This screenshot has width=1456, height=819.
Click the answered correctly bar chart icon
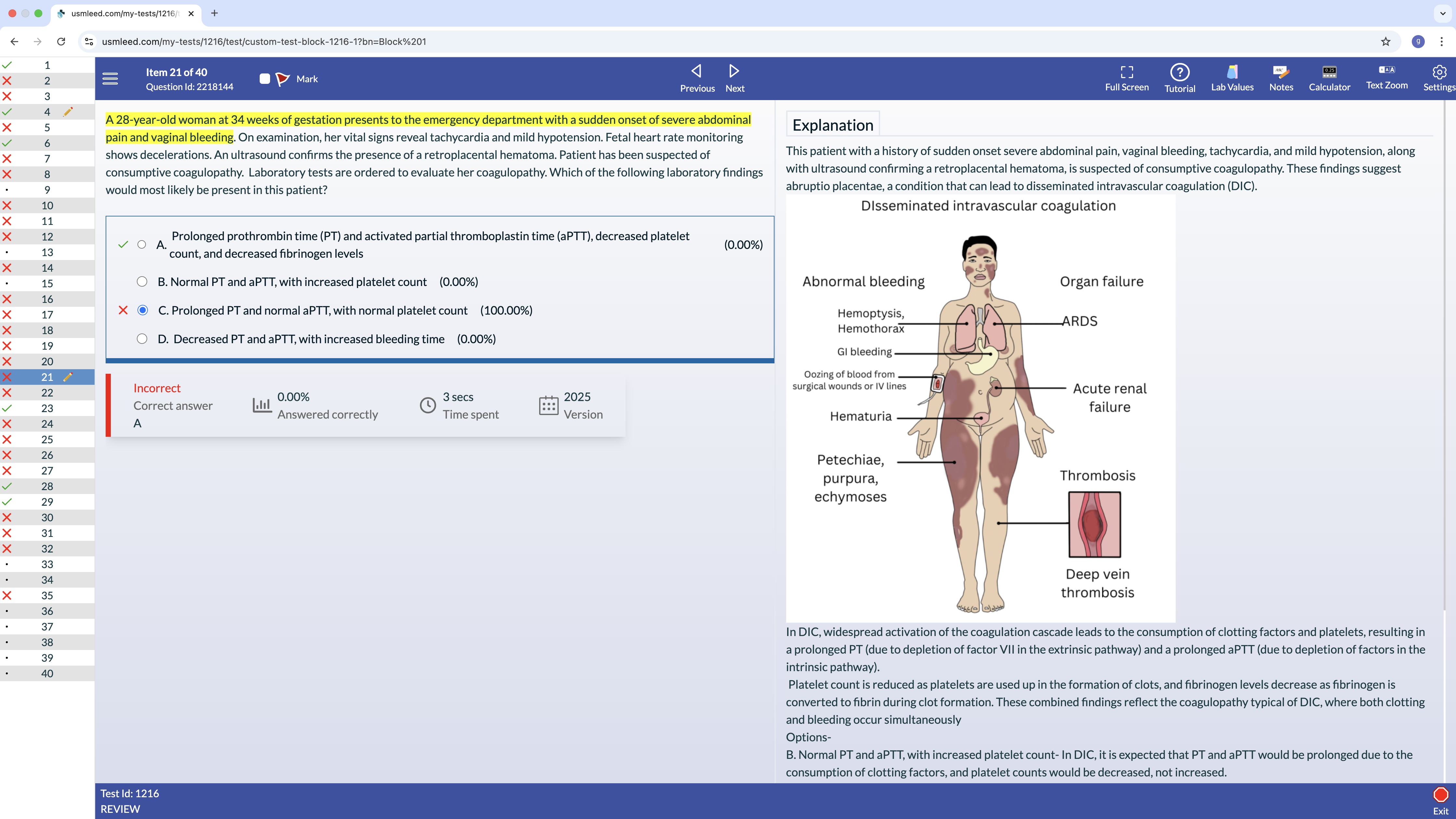tap(262, 405)
